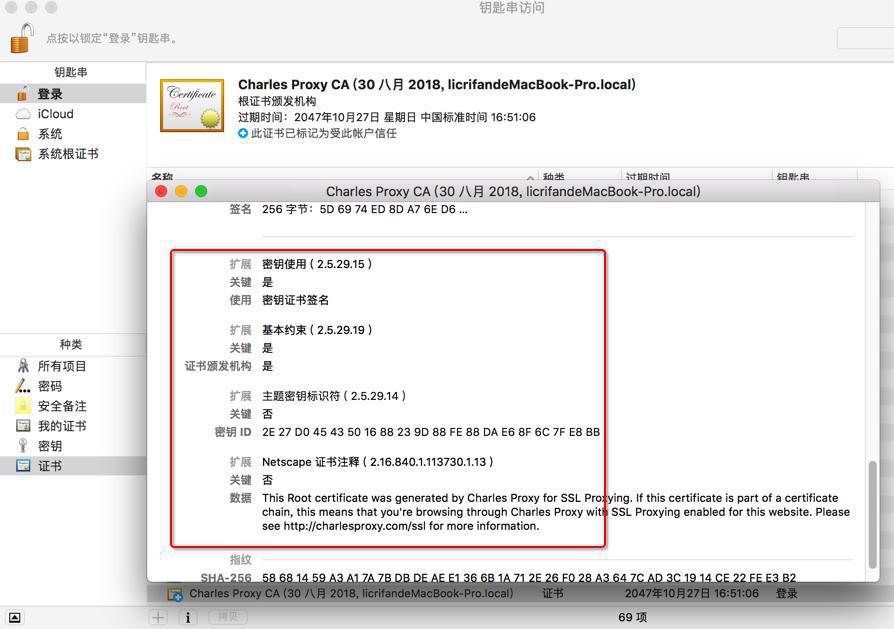894x629 pixels.
Task: Click the Charles Proxy CA bold heading text
Action: [x=437, y=84]
